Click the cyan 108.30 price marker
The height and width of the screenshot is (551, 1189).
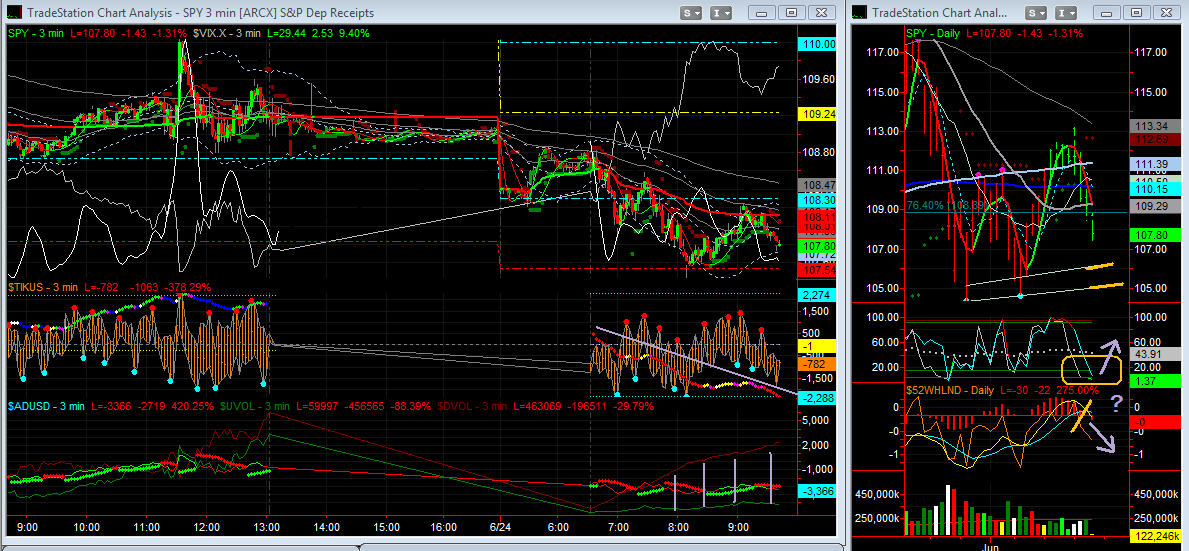point(817,199)
